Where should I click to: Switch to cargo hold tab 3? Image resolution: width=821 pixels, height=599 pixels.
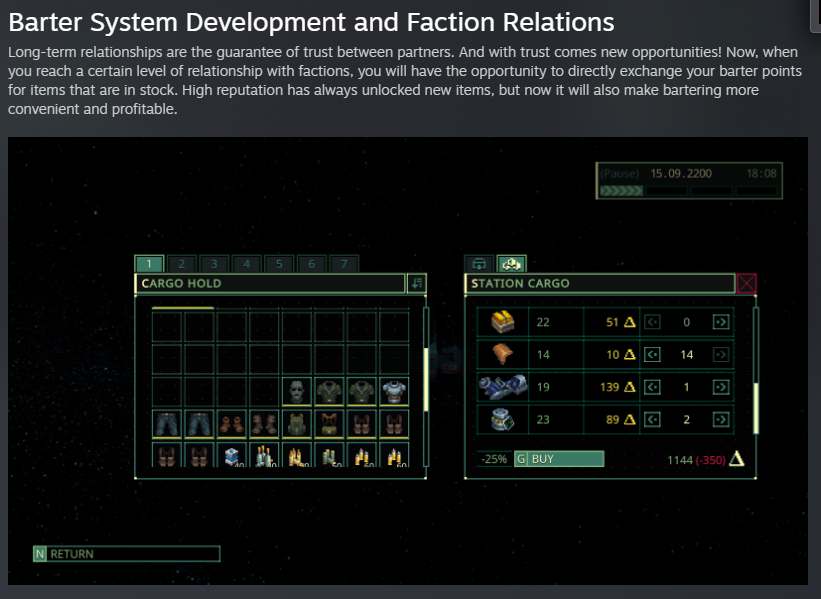coord(214,264)
